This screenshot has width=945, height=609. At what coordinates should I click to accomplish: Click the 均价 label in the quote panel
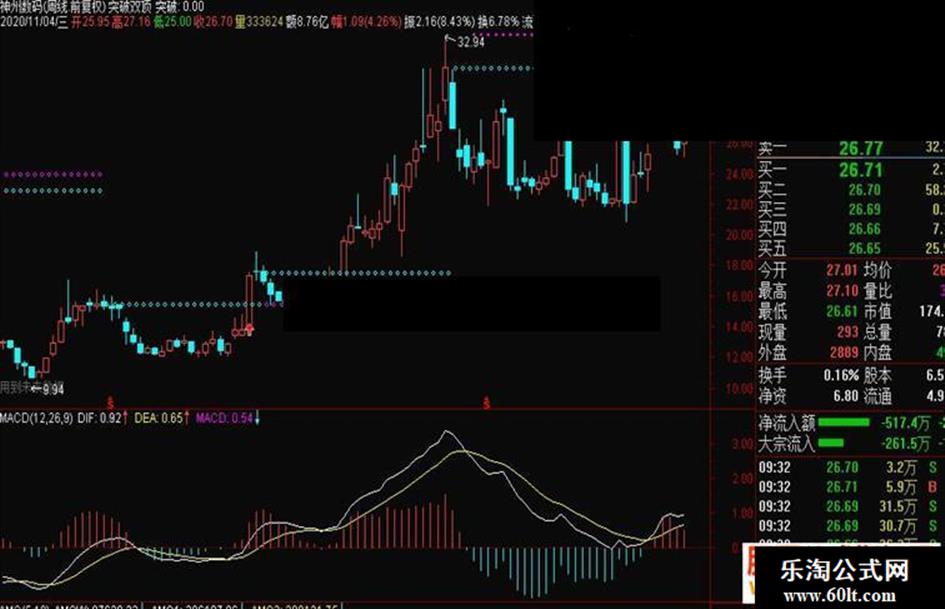pyautogui.click(x=878, y=270)
